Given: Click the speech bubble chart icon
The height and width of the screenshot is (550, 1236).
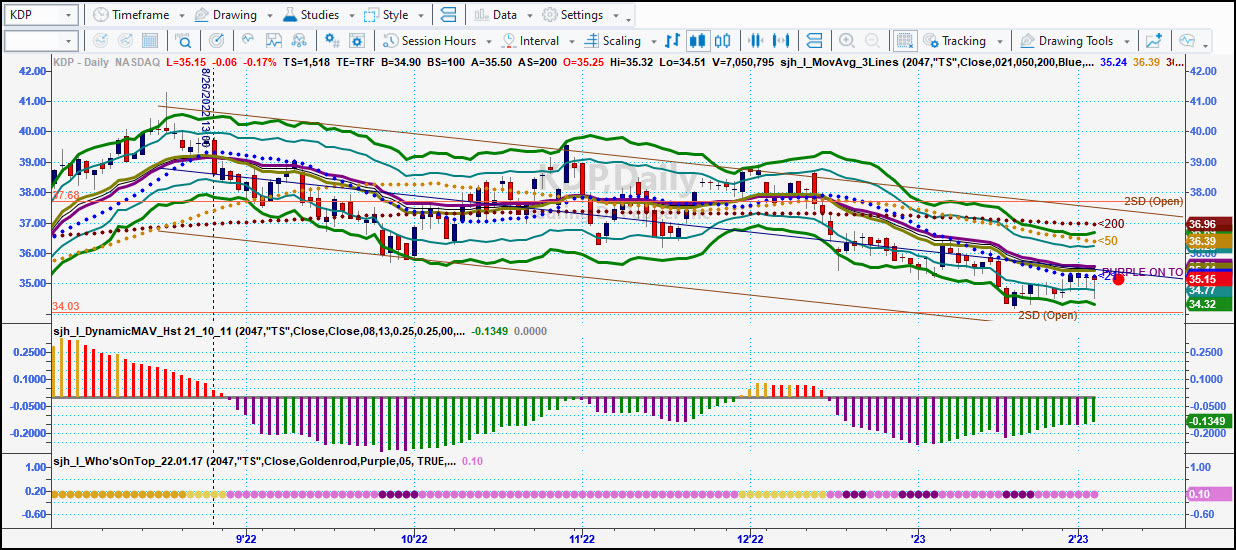Looking at the screenshot, I should 1187,41.
